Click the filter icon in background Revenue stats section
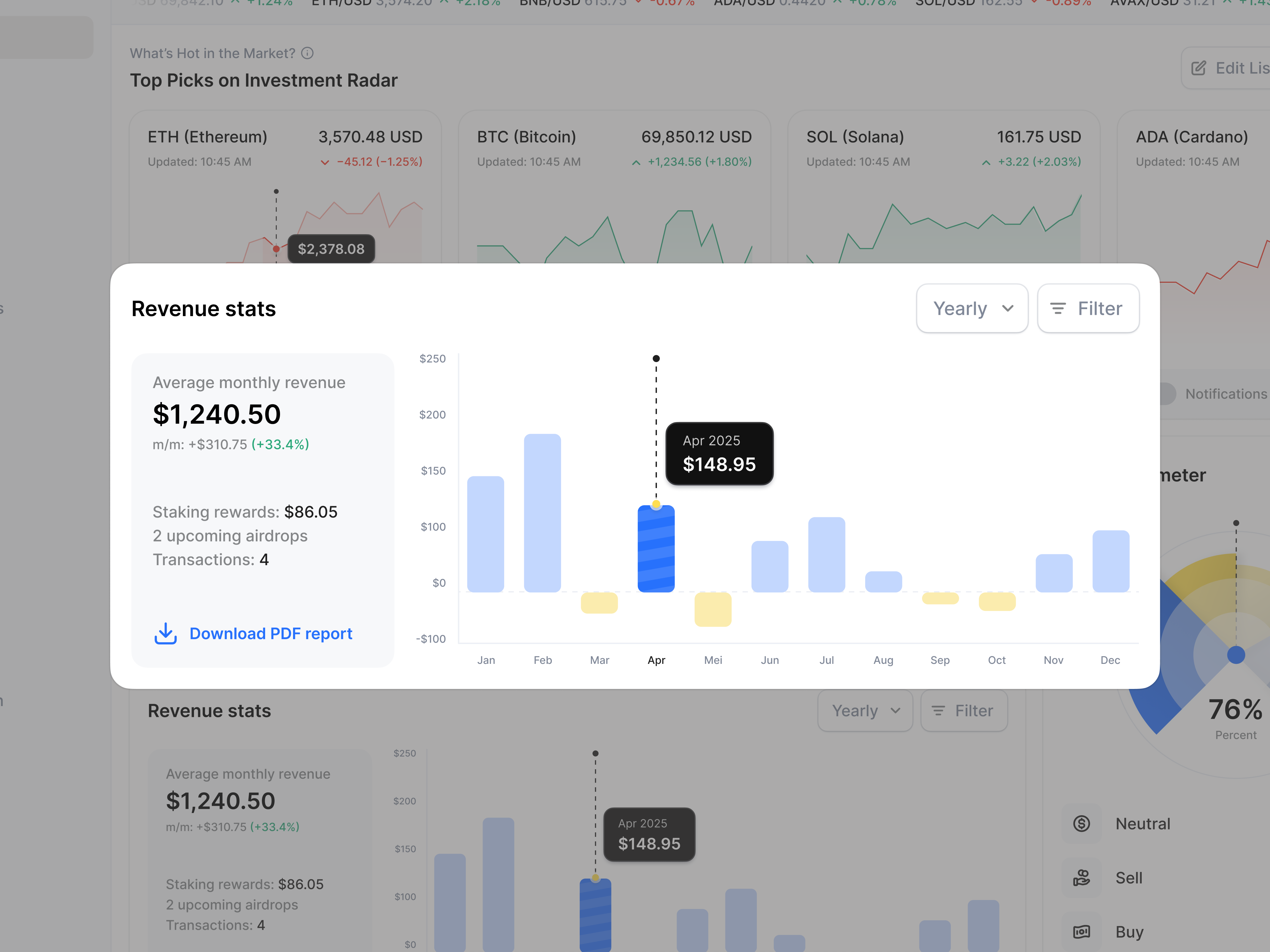The image size is (1270, 952). (939, 711)
